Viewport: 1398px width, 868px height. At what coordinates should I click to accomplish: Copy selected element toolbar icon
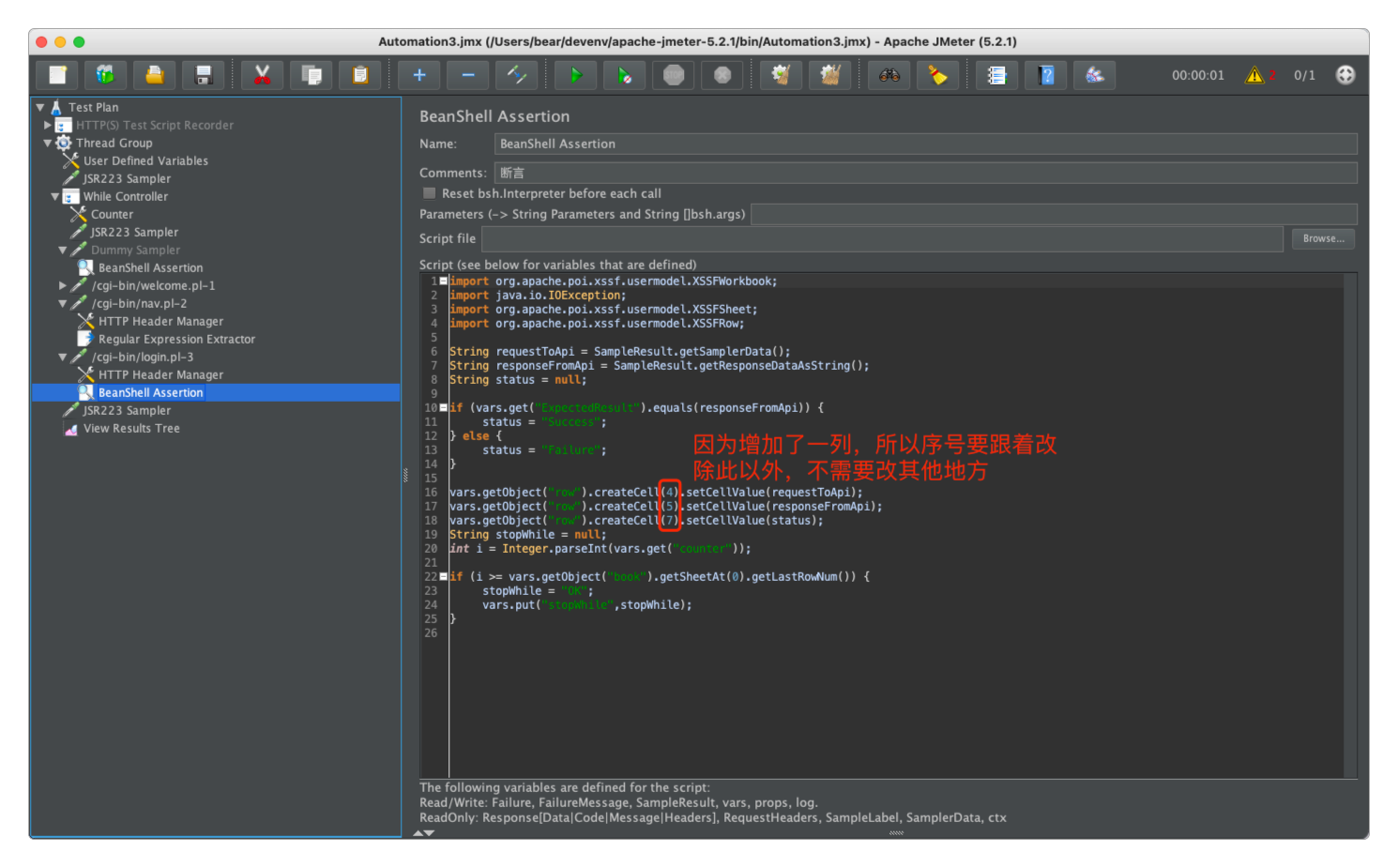[312, 75]
